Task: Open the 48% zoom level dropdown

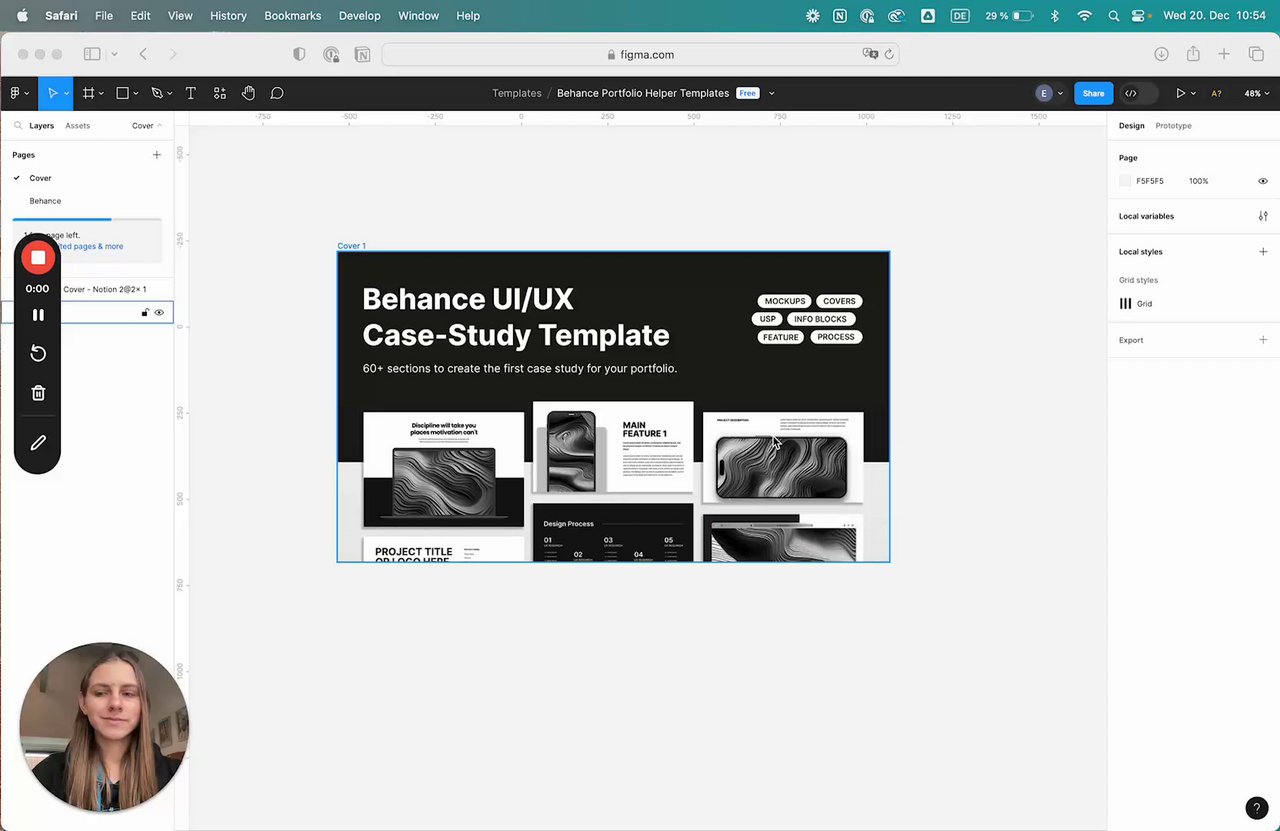Action: [x=1255, y=93]
